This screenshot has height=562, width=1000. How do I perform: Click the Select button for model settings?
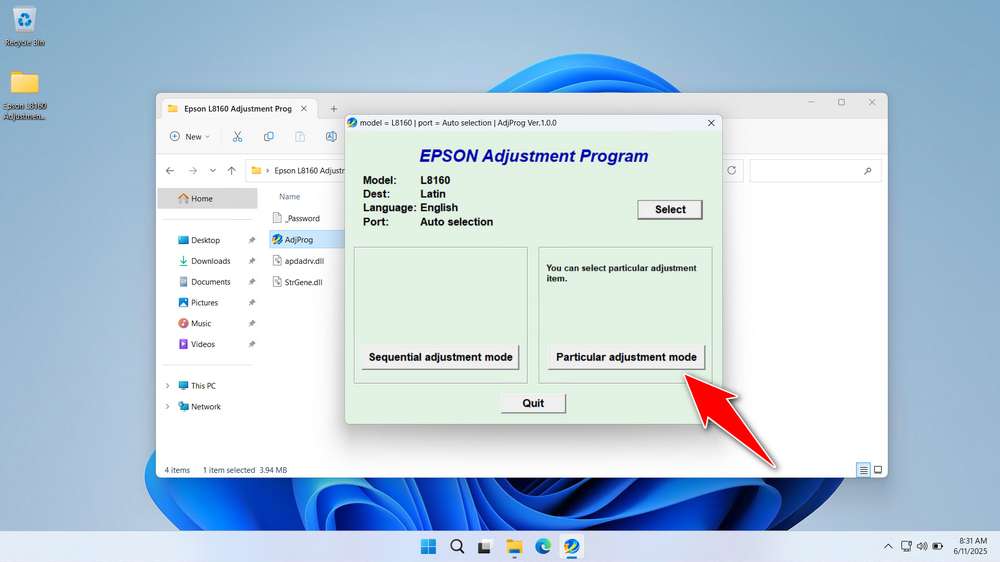[x=670, y=209]
